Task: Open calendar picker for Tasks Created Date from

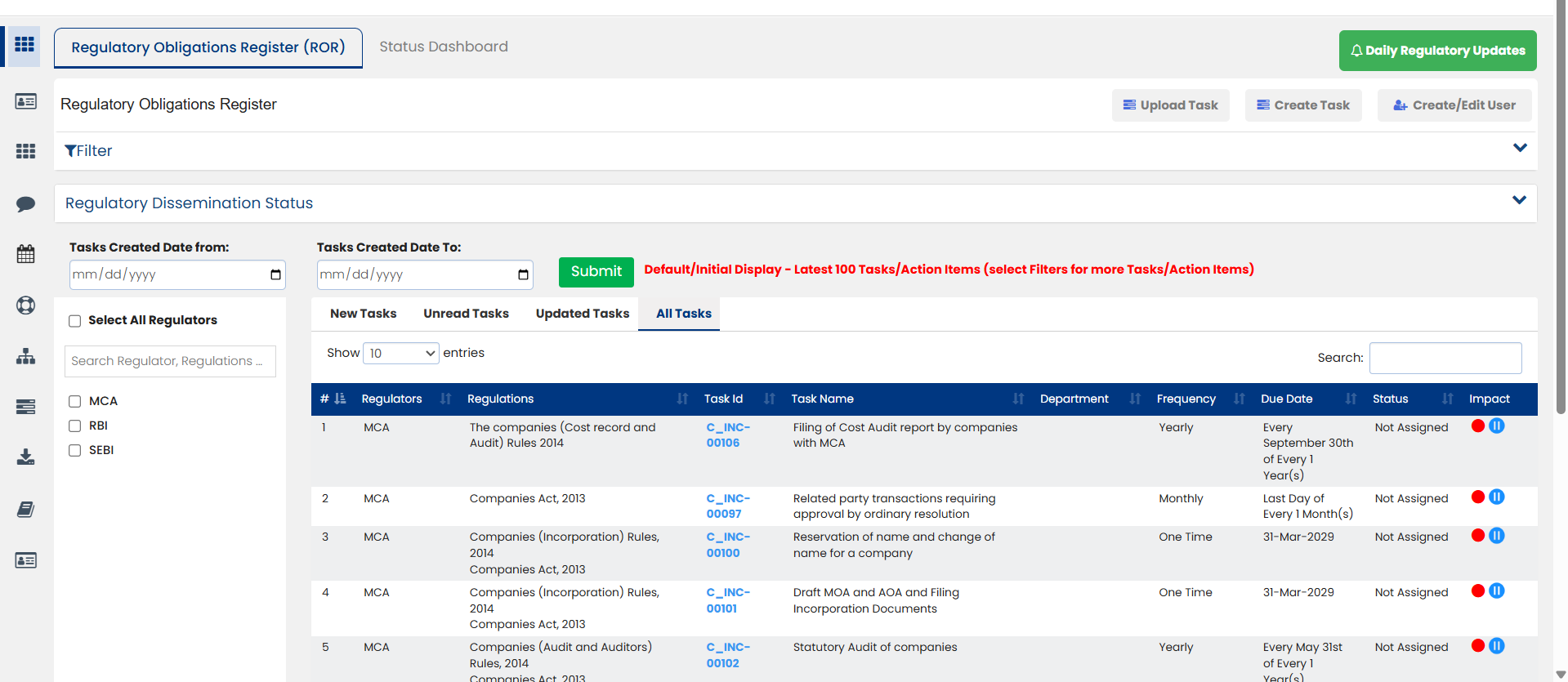Action: pos(275,274)
